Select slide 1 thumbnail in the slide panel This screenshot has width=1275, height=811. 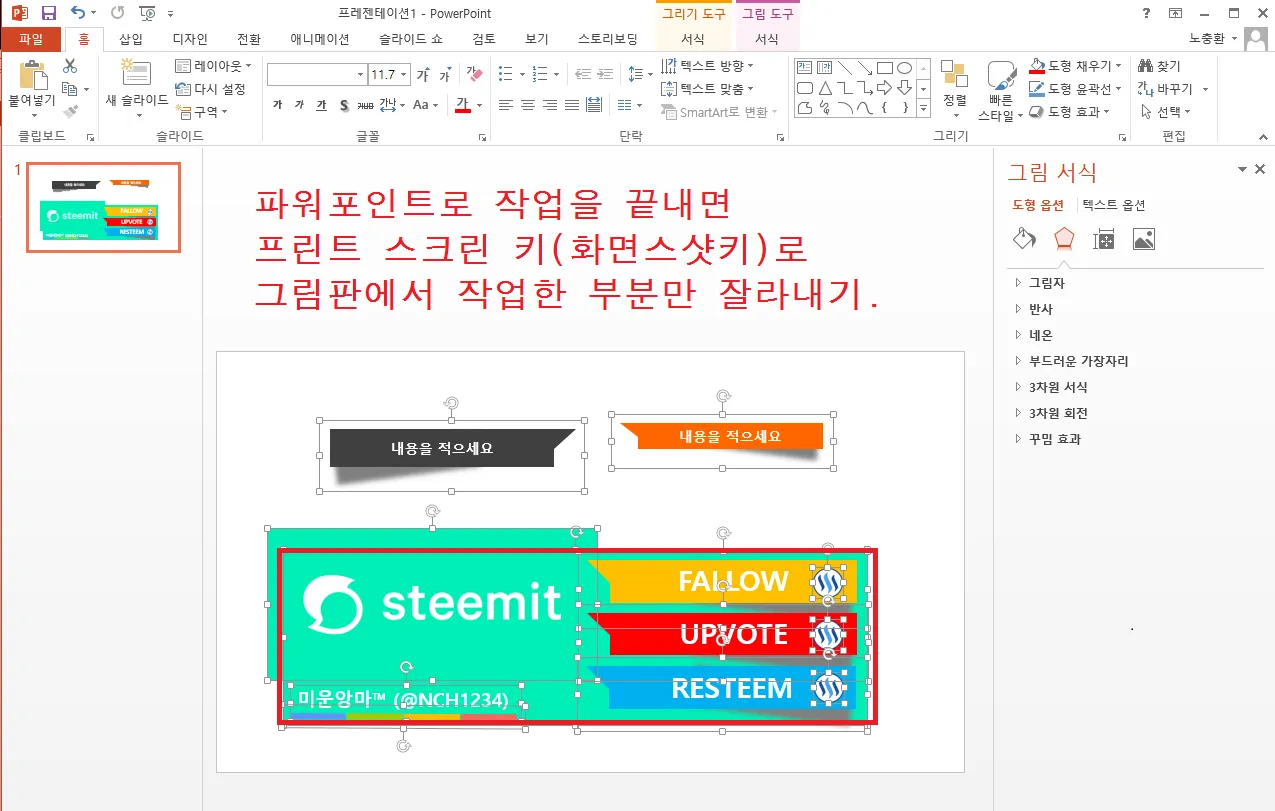[x=104, y=206]
